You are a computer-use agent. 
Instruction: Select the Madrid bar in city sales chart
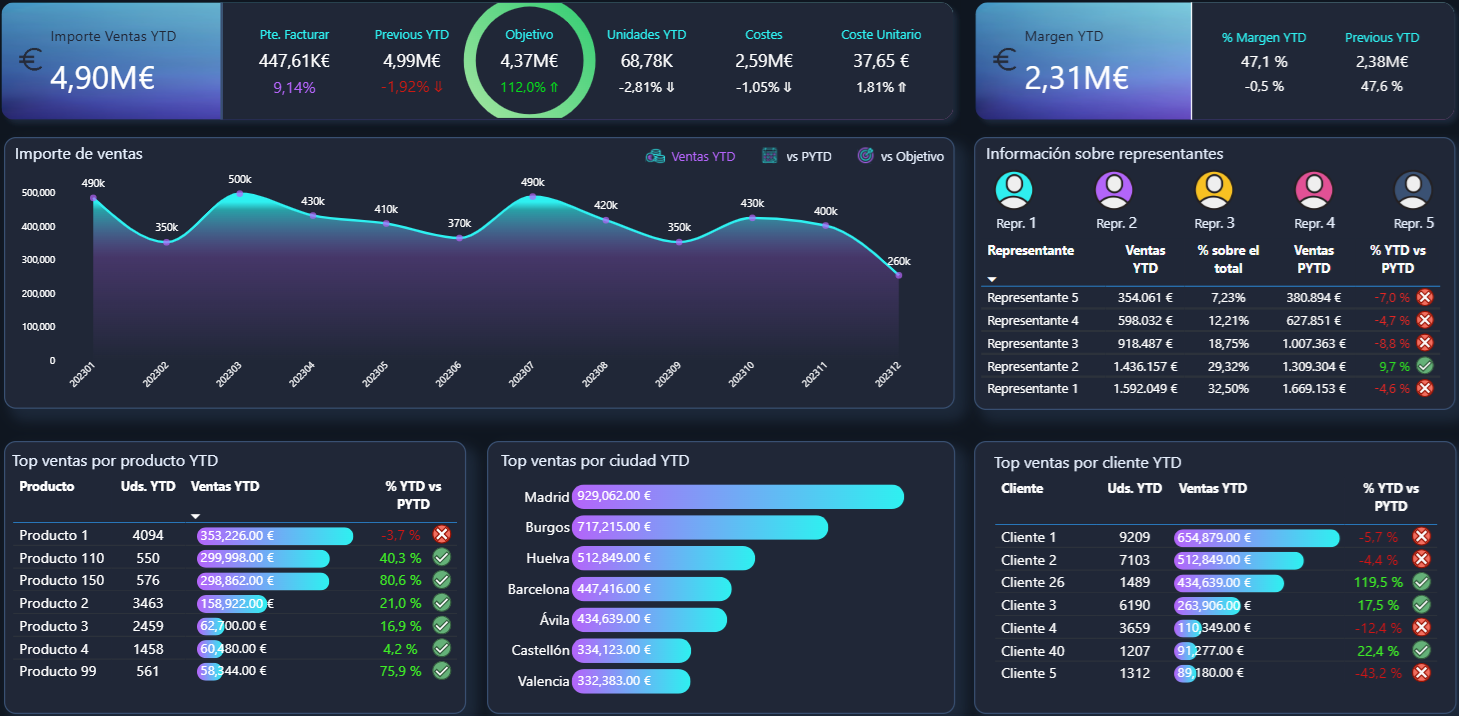[x=737, y=497]
